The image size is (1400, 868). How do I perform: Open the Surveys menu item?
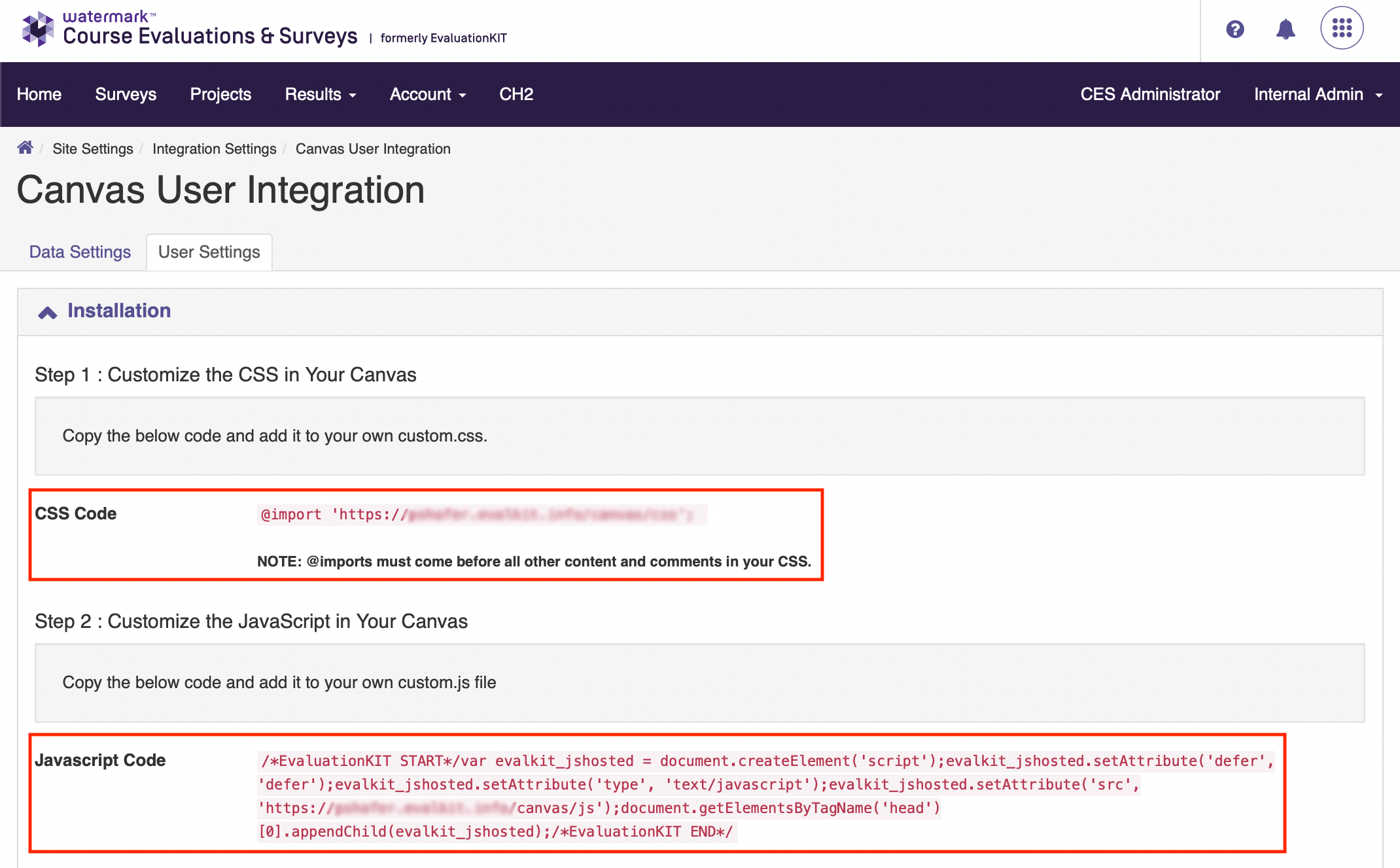click(126, 94)
